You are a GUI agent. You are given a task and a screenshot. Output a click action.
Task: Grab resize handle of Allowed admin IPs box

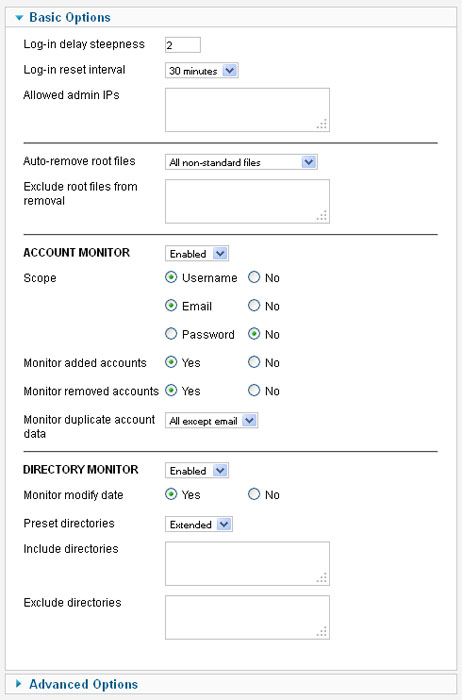coord(322,124)
